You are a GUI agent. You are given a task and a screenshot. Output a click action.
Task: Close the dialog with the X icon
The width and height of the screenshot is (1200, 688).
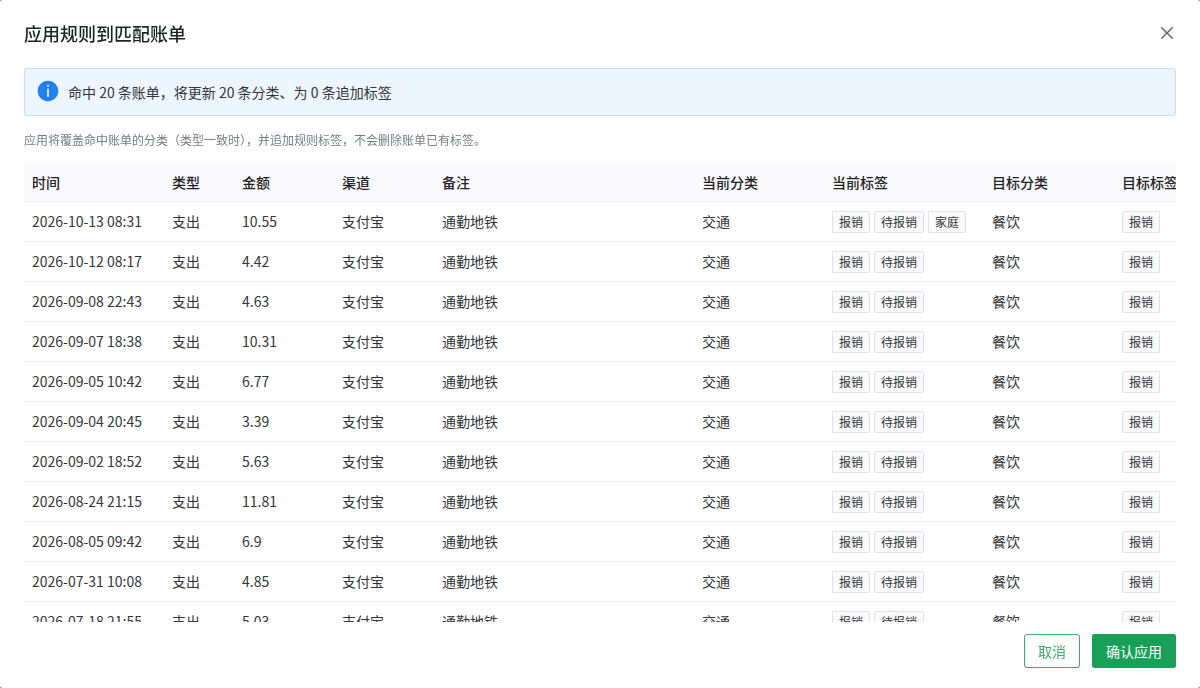tap(1166, 33)
